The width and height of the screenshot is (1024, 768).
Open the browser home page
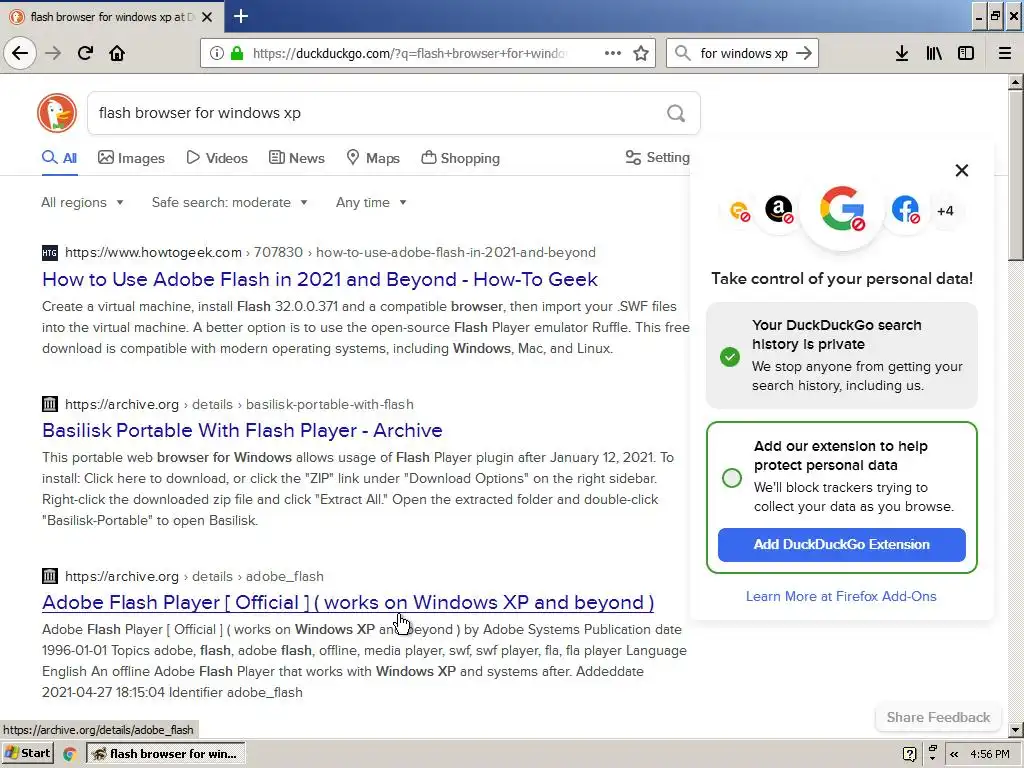click(117, 53)
